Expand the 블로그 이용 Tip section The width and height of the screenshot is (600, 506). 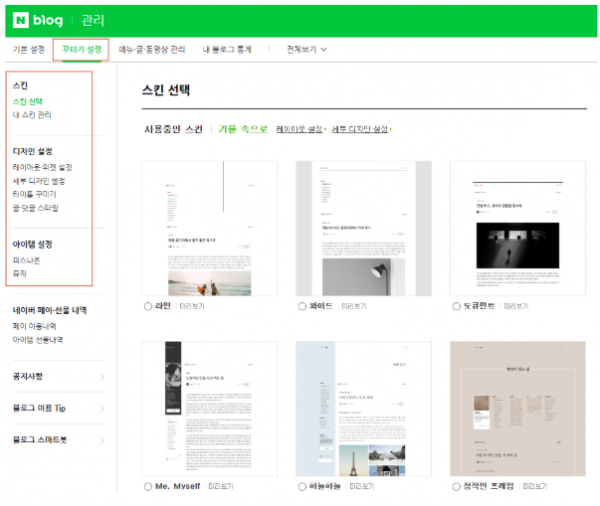(59, 408)
